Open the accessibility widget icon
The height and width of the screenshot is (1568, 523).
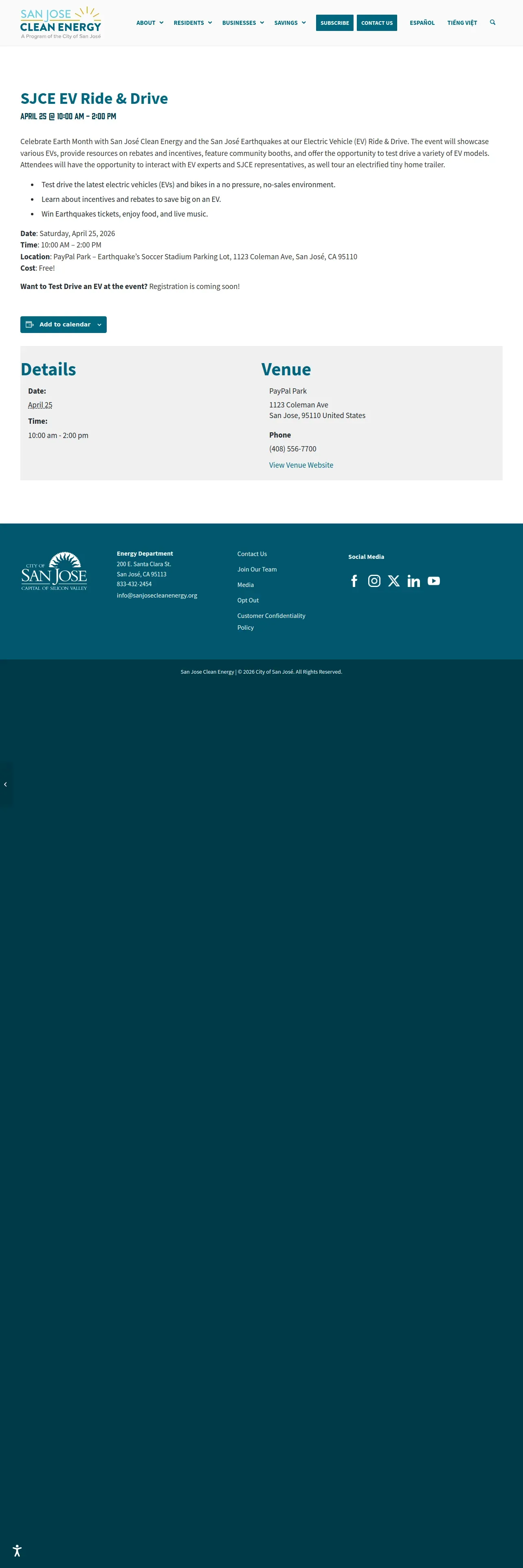(17, 1550)
